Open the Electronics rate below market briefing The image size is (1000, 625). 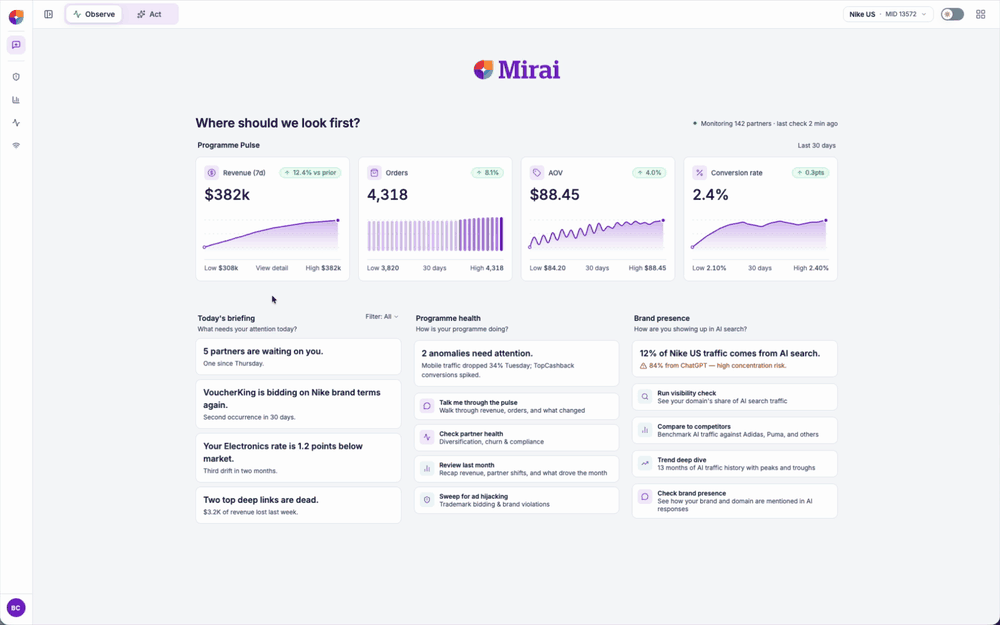point(298,458)
